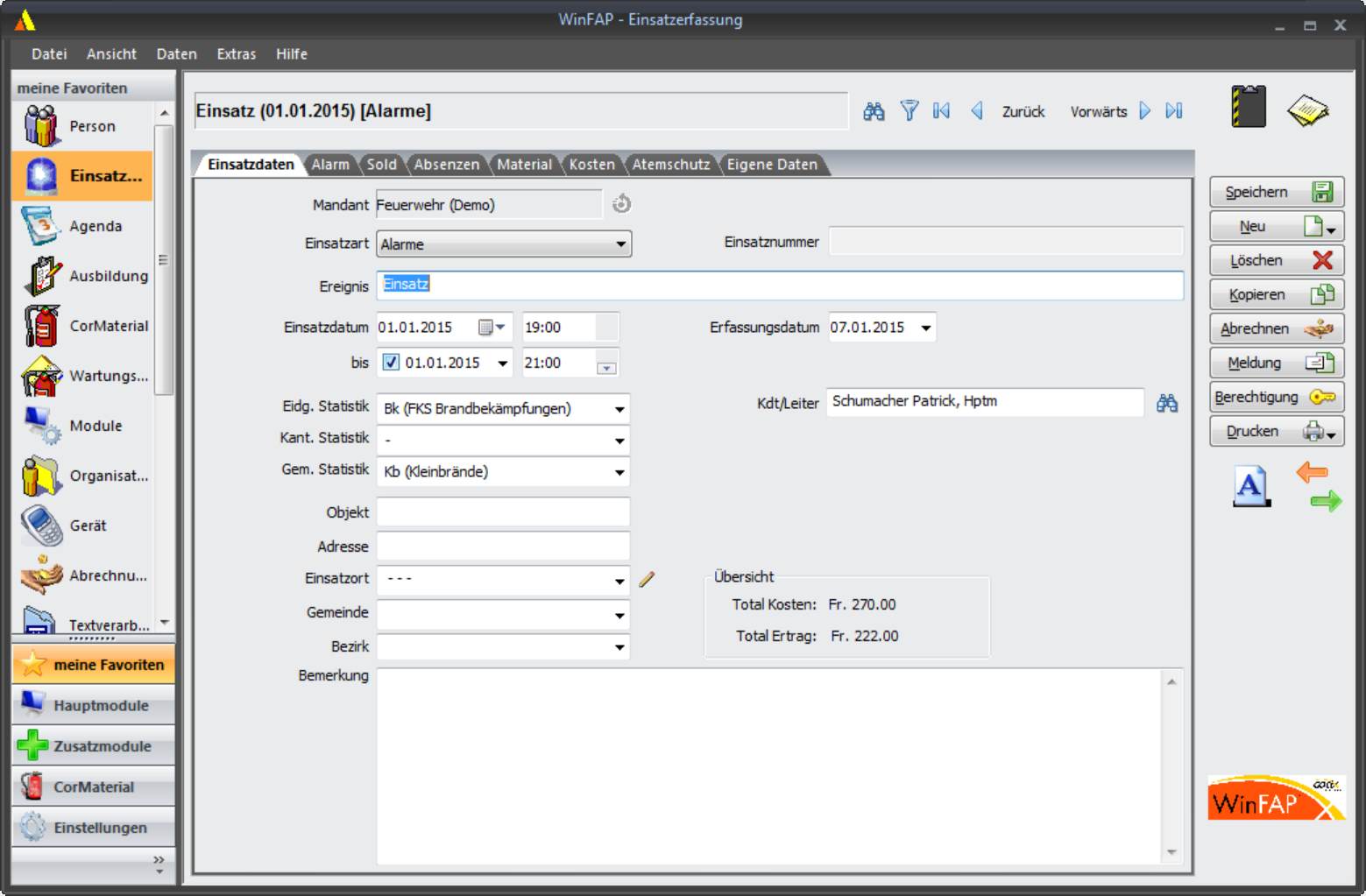Open the Einsatzart dropdown
1366x896 pixels.
click(x=621, y=243)
